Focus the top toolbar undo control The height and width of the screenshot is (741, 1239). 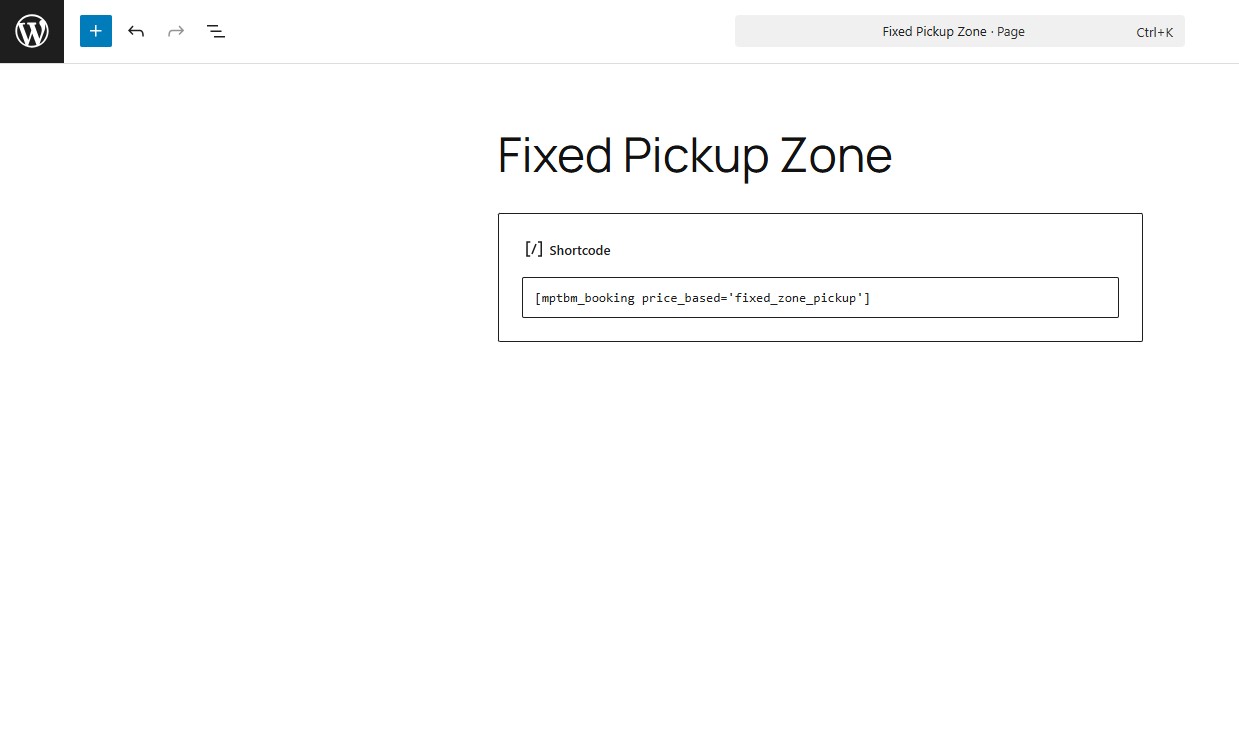point(136,31)
